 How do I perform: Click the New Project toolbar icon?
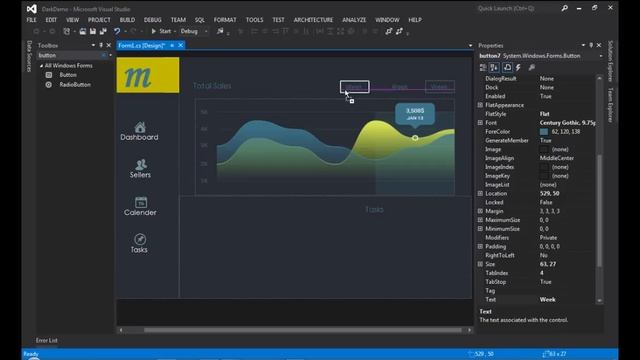(66, 31)
